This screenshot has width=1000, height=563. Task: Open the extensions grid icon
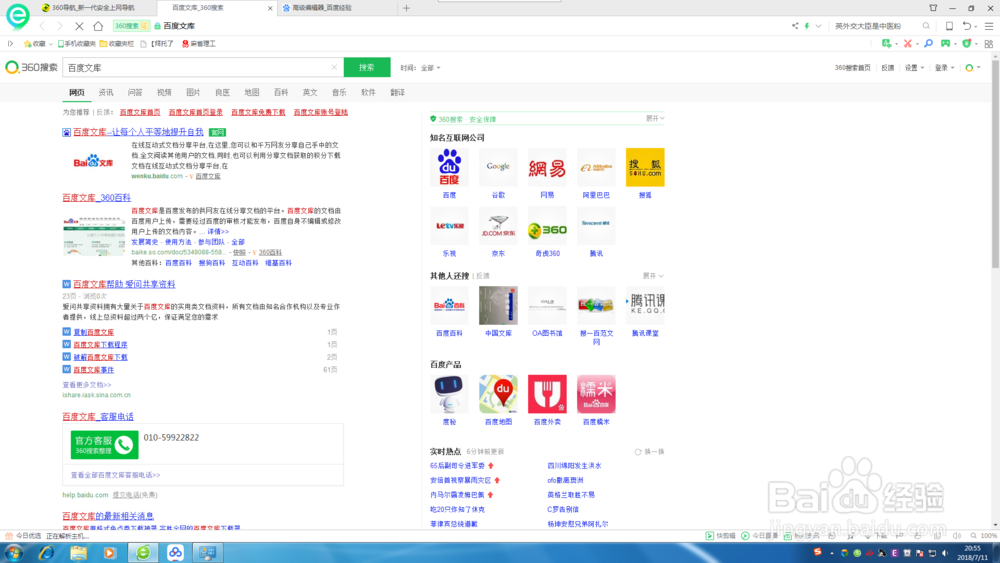click(x=989, y=43)
